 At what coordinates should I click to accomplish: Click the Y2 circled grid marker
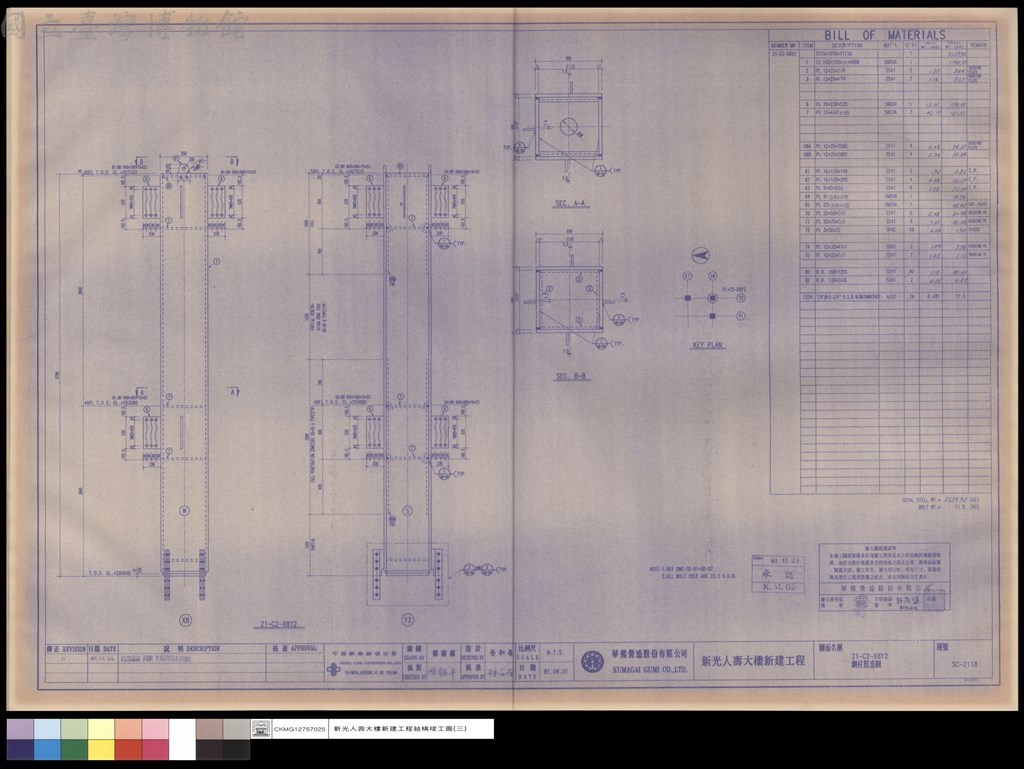point(408,620)
